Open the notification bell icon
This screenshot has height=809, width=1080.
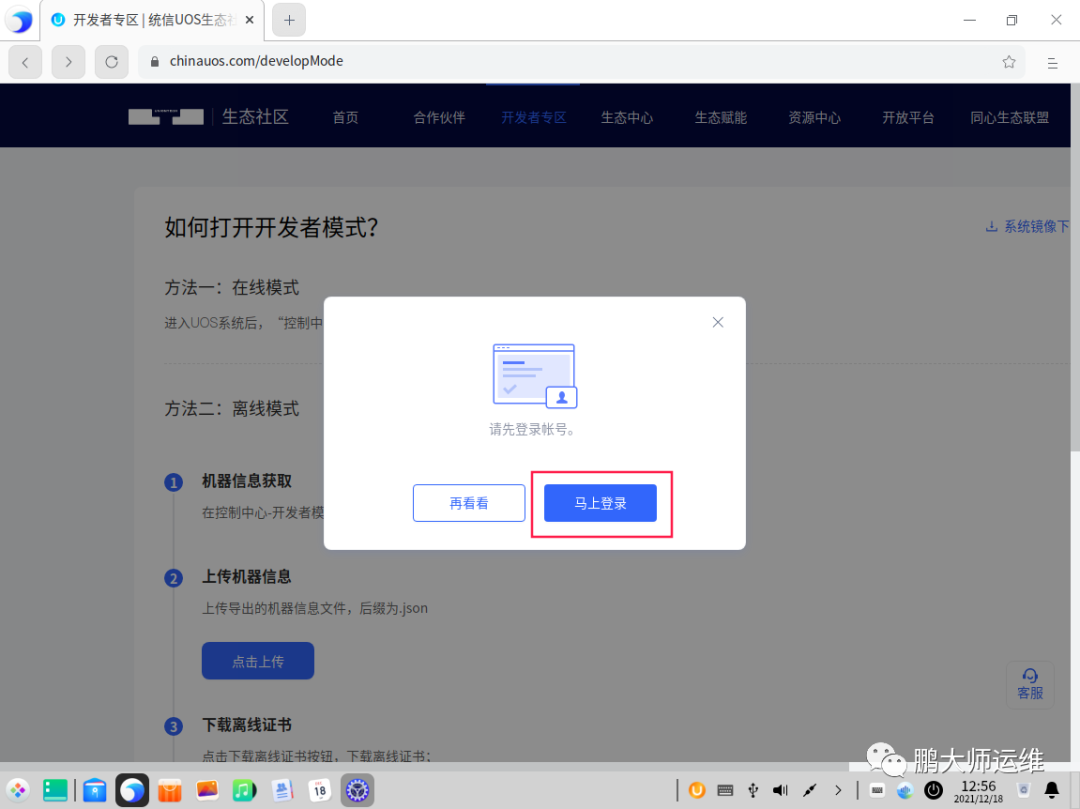coord(1052,790)
